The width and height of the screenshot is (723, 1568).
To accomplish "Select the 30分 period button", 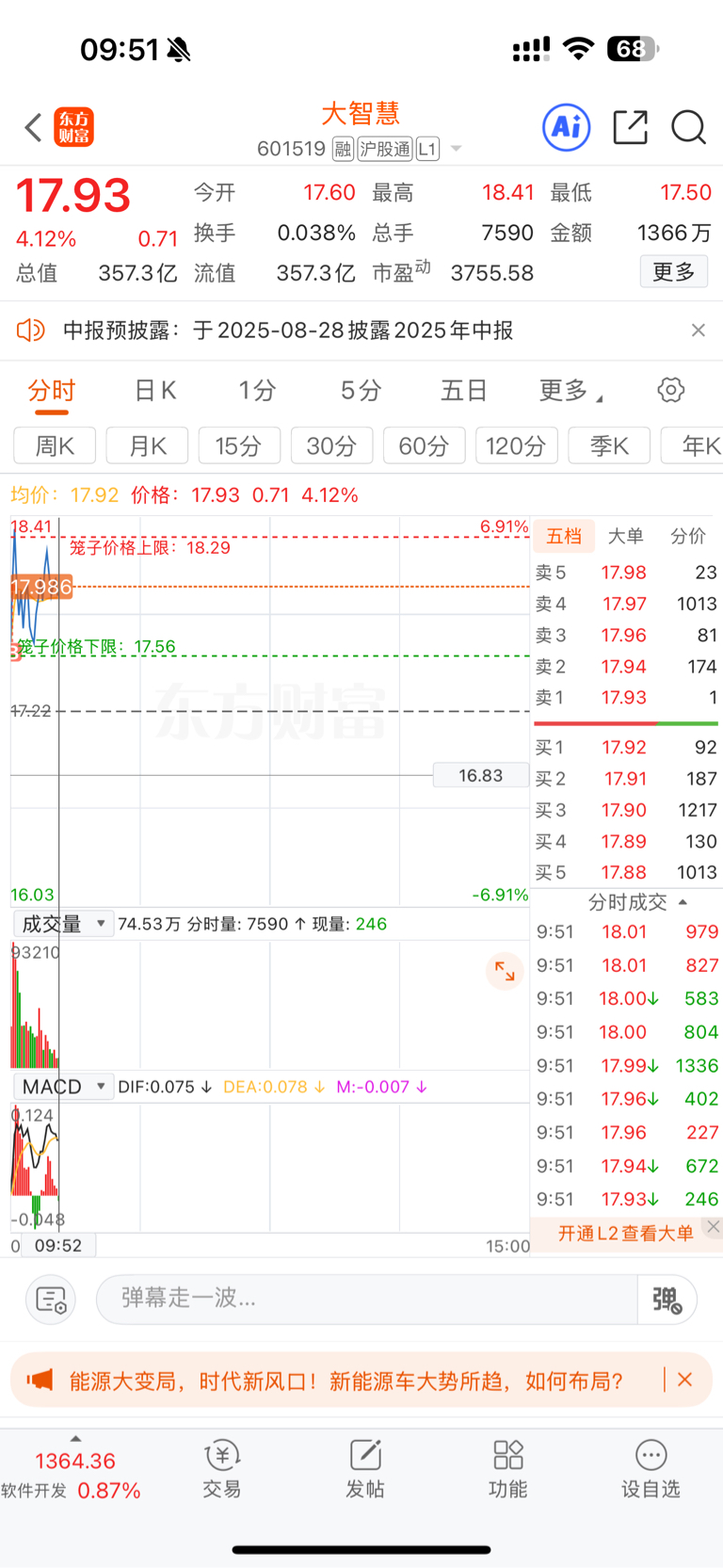I will pyautogui.click(x=331, y=445).
